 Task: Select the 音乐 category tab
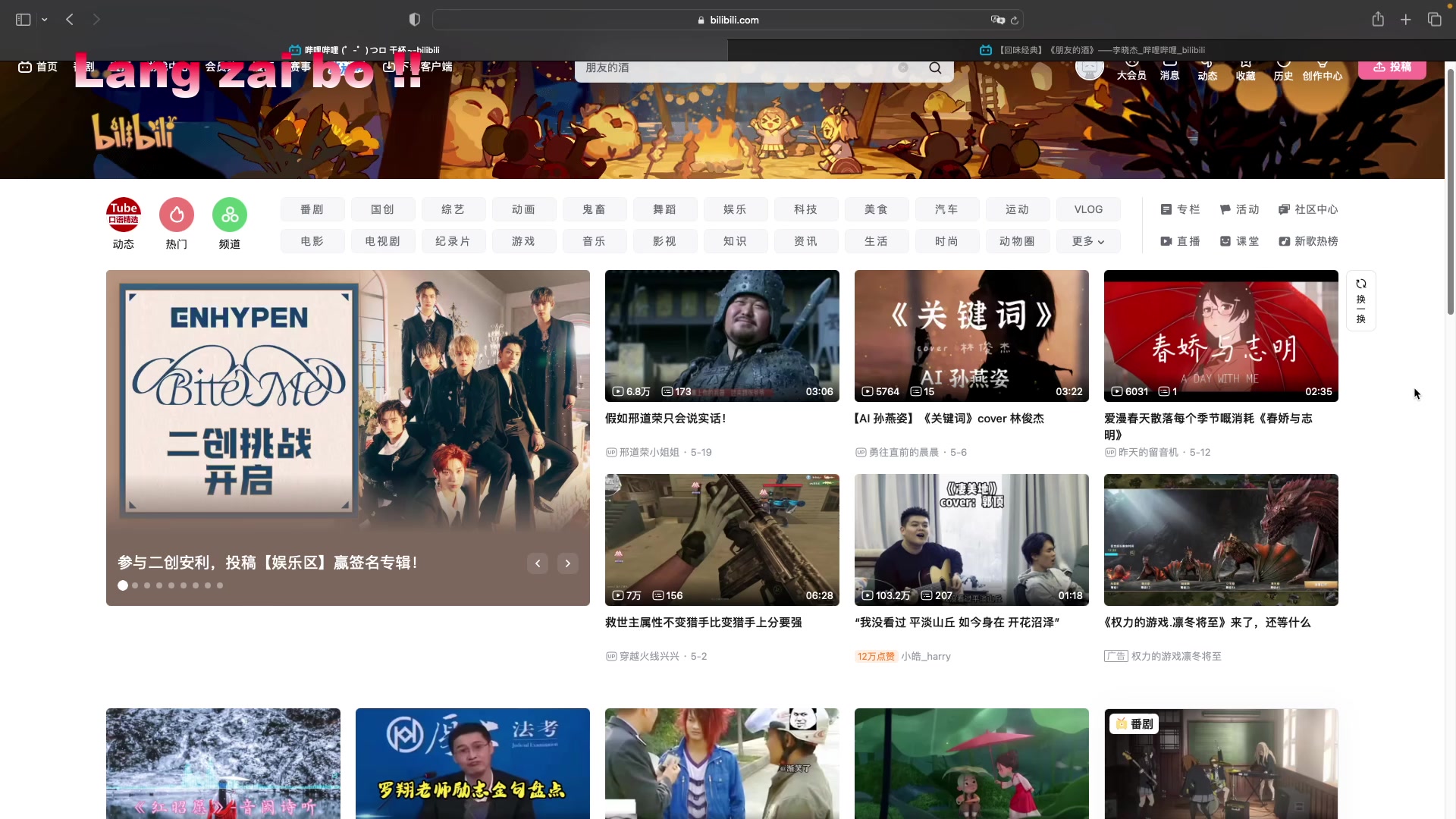(x=594, y=241)
